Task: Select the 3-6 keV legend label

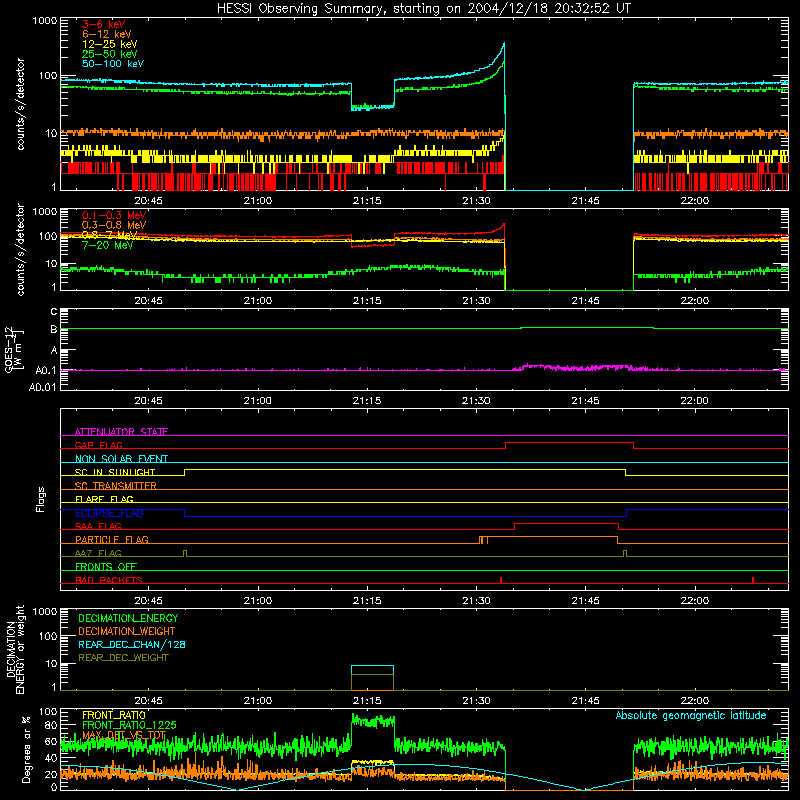Action: coord(104,24)
